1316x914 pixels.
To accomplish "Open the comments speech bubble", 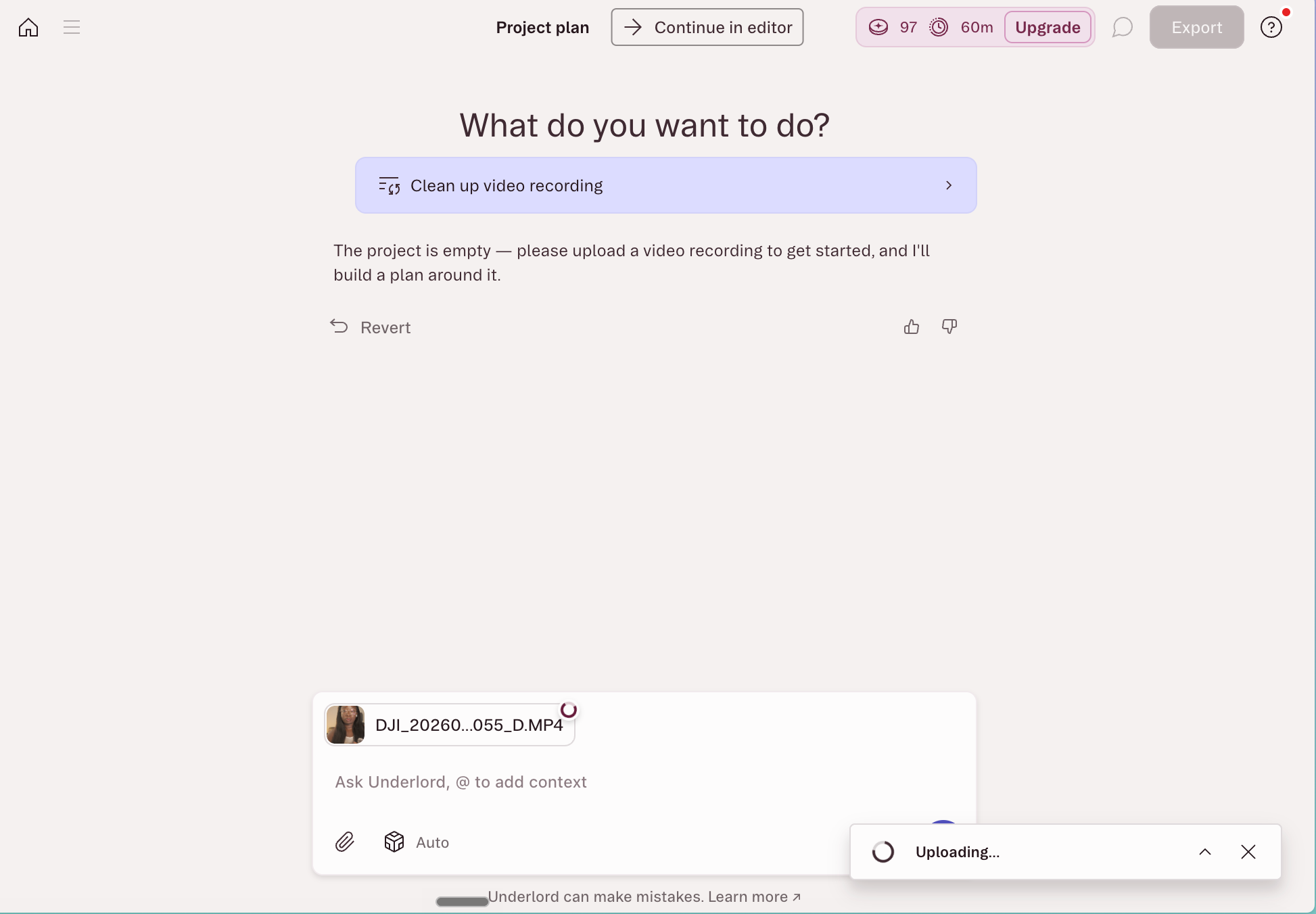I will [x=1123, y=28].
